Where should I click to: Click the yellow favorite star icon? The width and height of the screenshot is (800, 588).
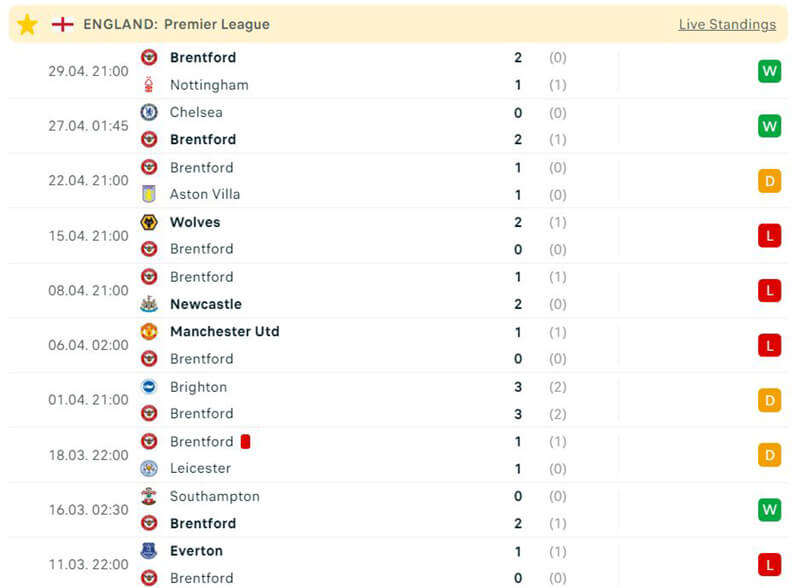click(27, 24)
